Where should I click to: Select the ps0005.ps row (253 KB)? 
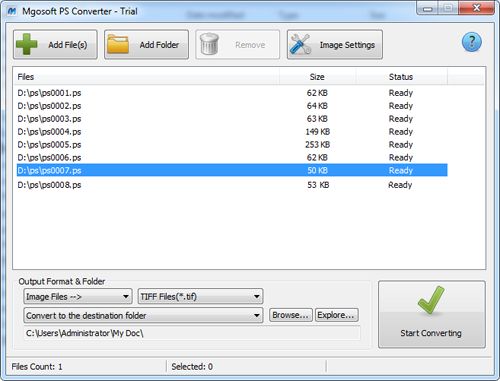pyautogui.click(x=232, y=145)
